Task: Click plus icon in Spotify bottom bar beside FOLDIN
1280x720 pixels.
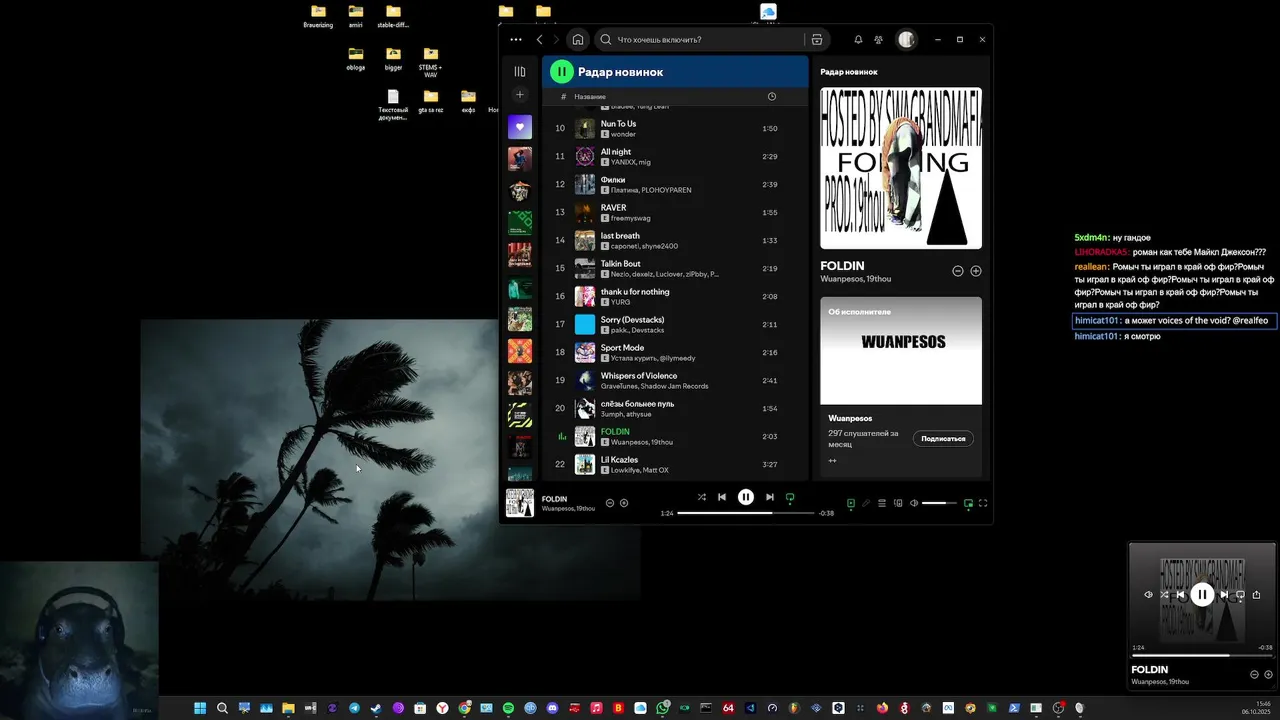Action: point(624,503)
